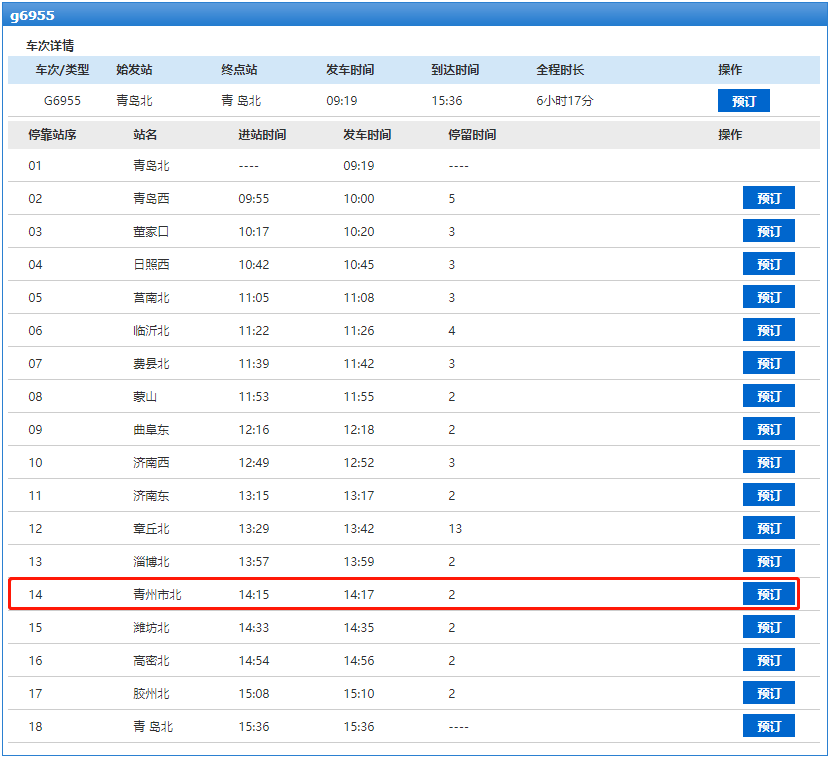
Task: Select the 青州市北 station name
Action: (x=157, y=595)
